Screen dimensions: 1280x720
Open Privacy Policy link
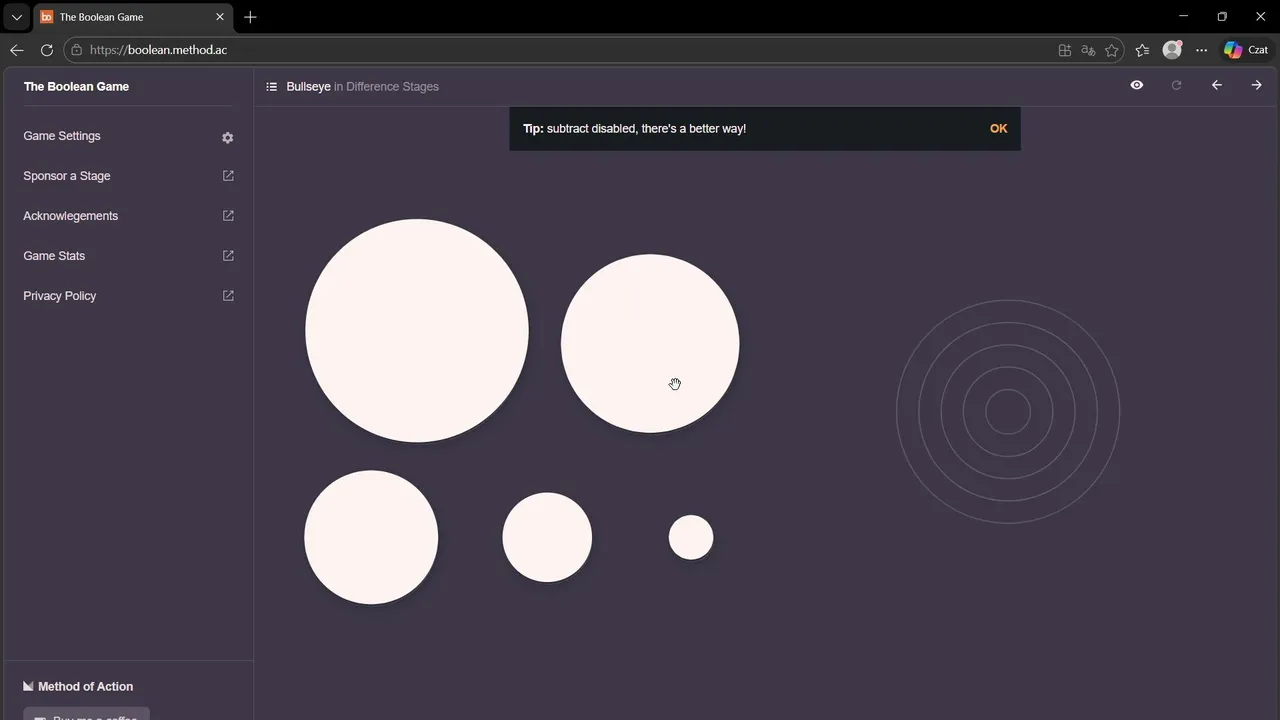pyautogui.click(x=60, y=296)
